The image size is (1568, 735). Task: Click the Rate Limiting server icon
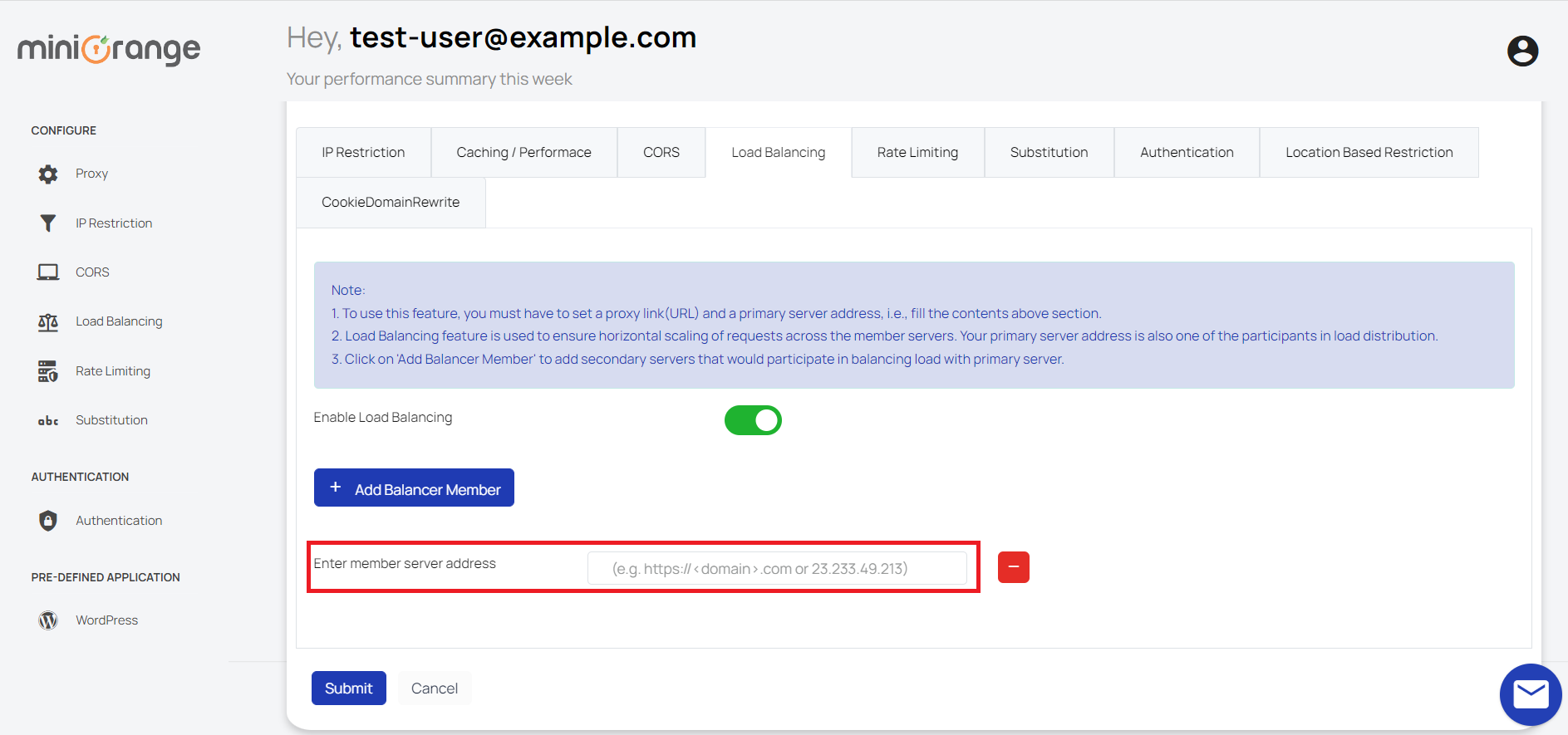(48, 371)
